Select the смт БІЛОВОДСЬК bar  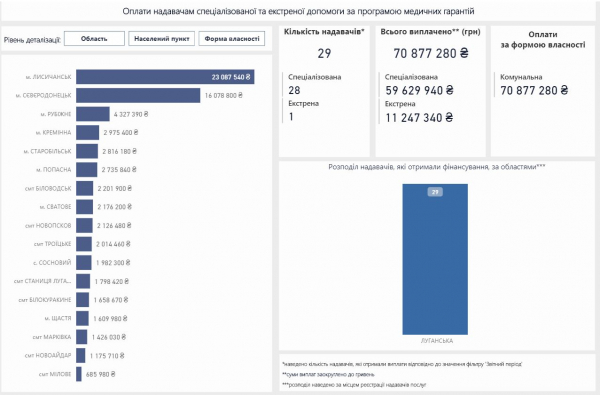click(x=85, y=188)
